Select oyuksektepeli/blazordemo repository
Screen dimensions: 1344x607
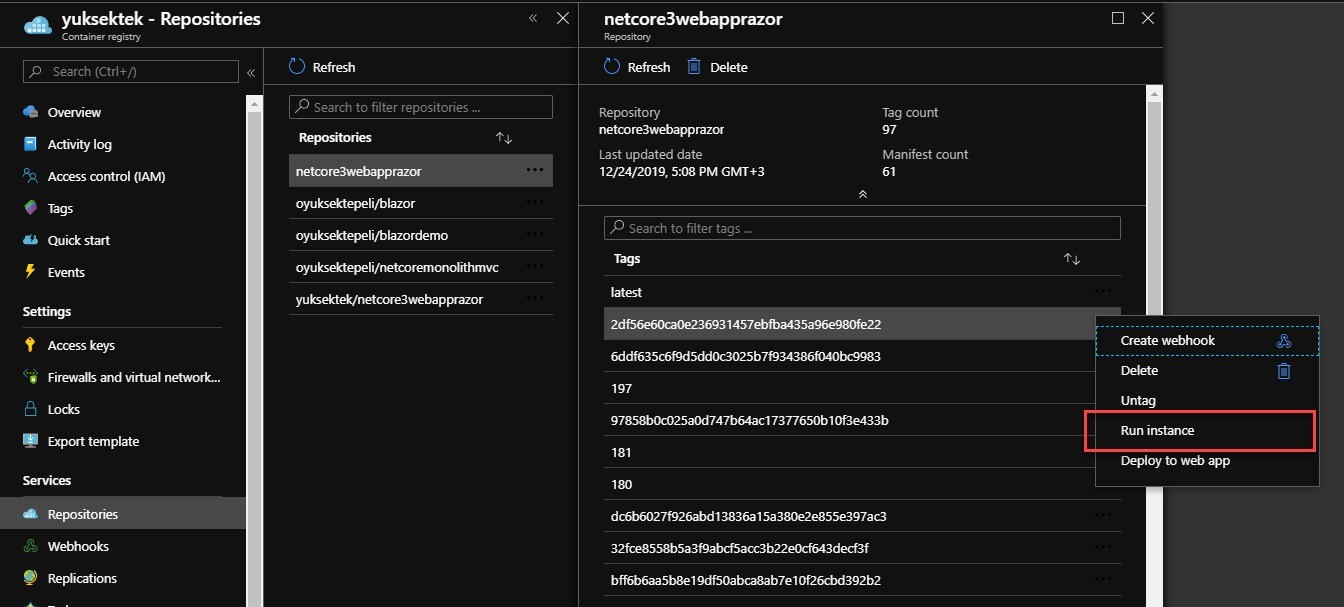[x=421, y=235]
